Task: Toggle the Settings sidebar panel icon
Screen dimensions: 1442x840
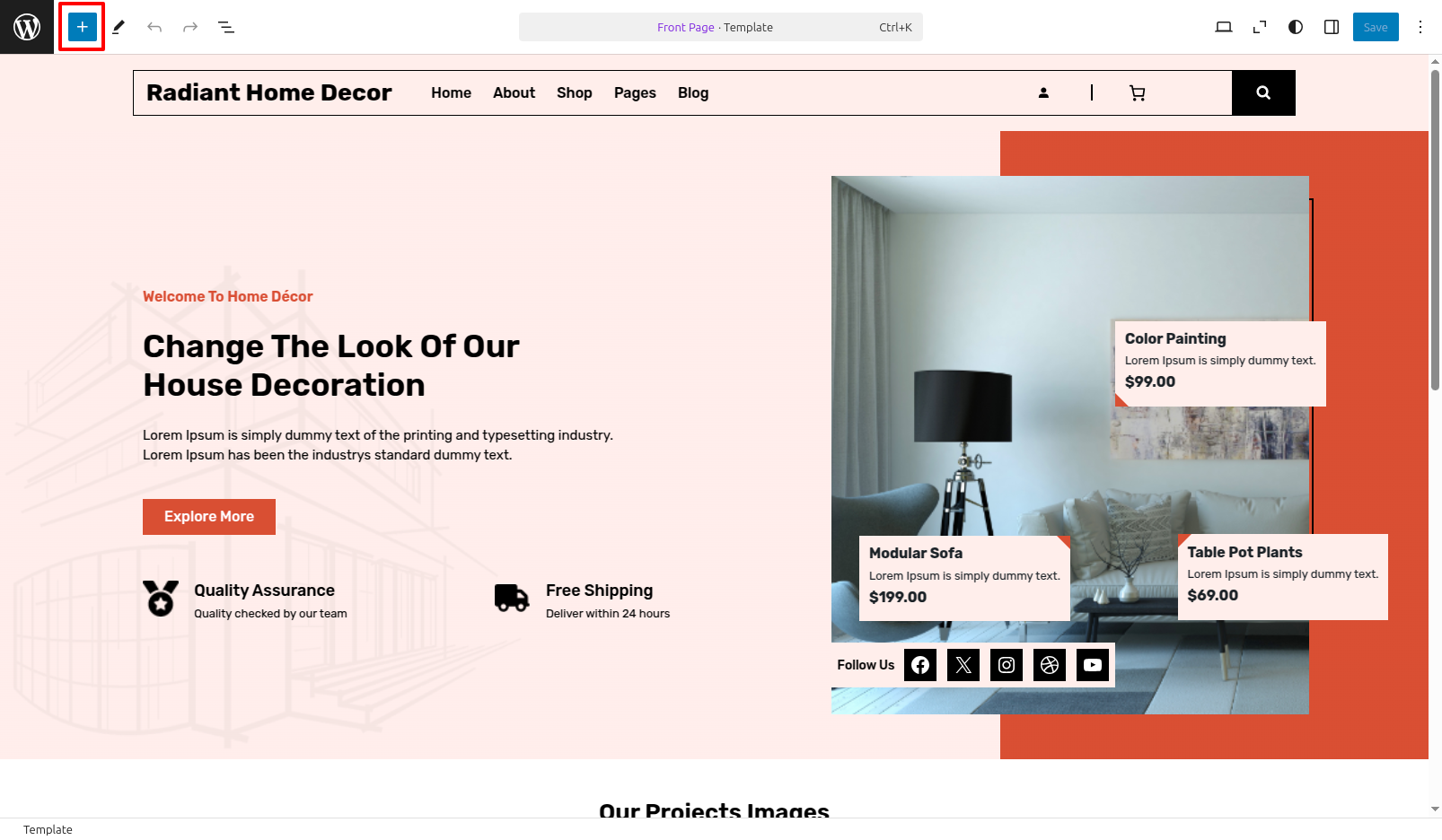Action: point(1332,27)
